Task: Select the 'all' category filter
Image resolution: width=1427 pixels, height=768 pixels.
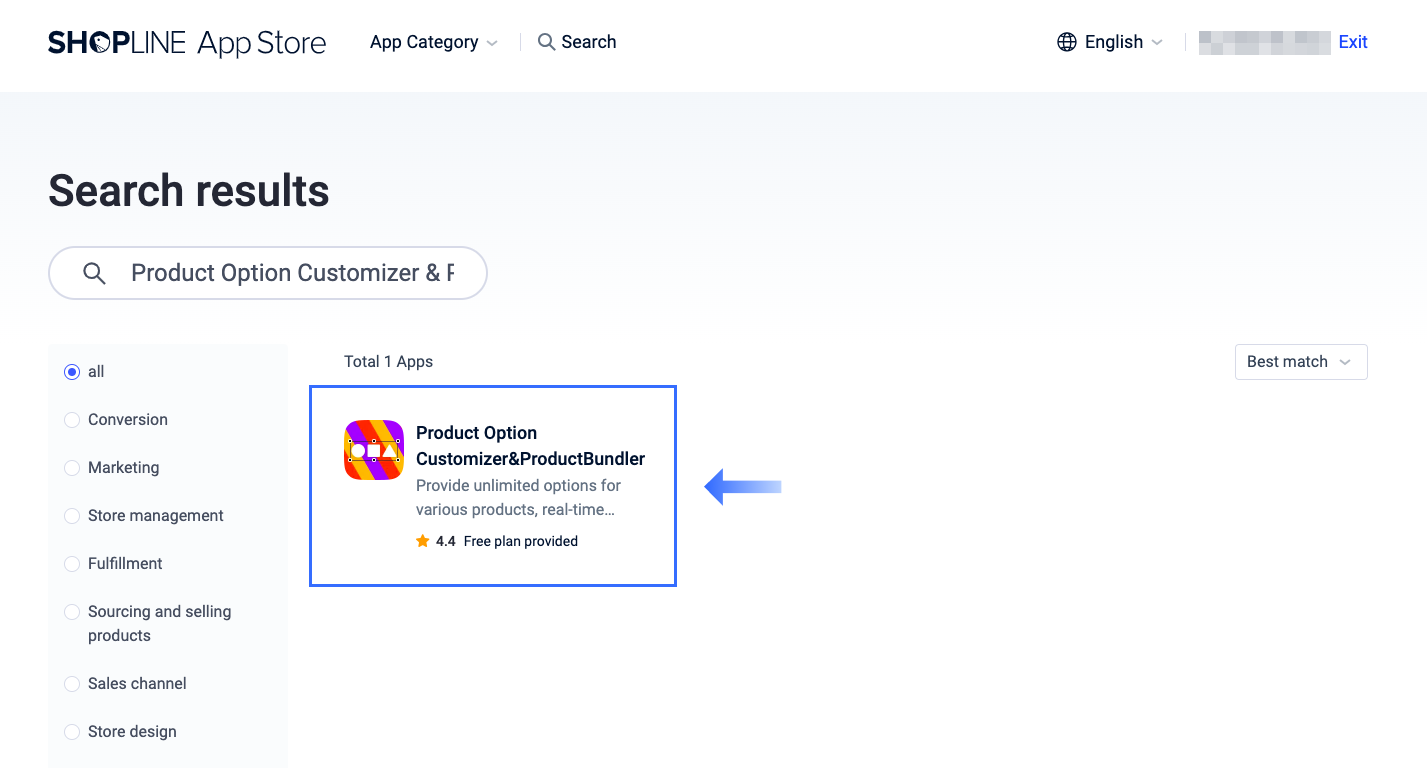Action: (71, 371)
